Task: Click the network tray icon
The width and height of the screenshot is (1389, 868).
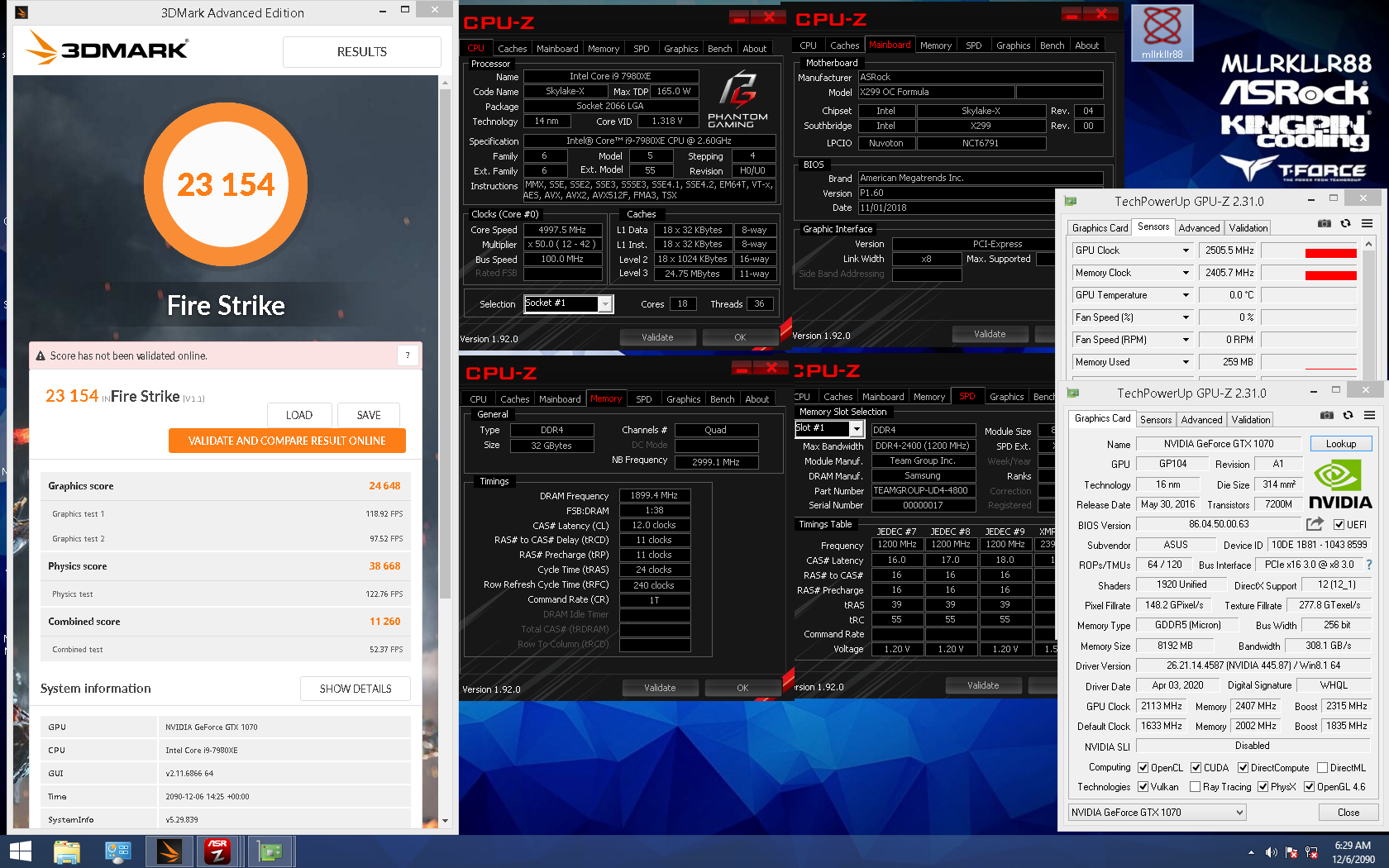Action: [x=1311, y=852]
